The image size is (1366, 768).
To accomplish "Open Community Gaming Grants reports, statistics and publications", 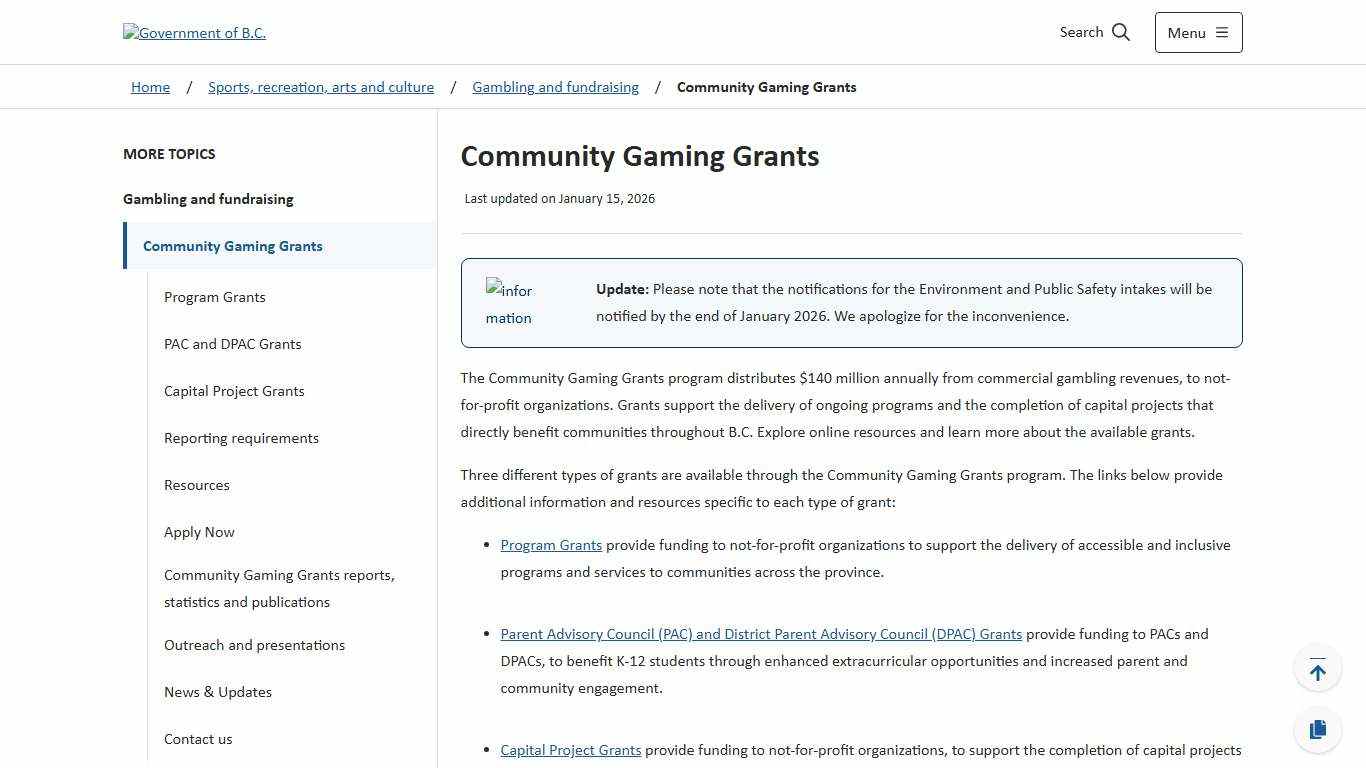I will pos(279,588).
